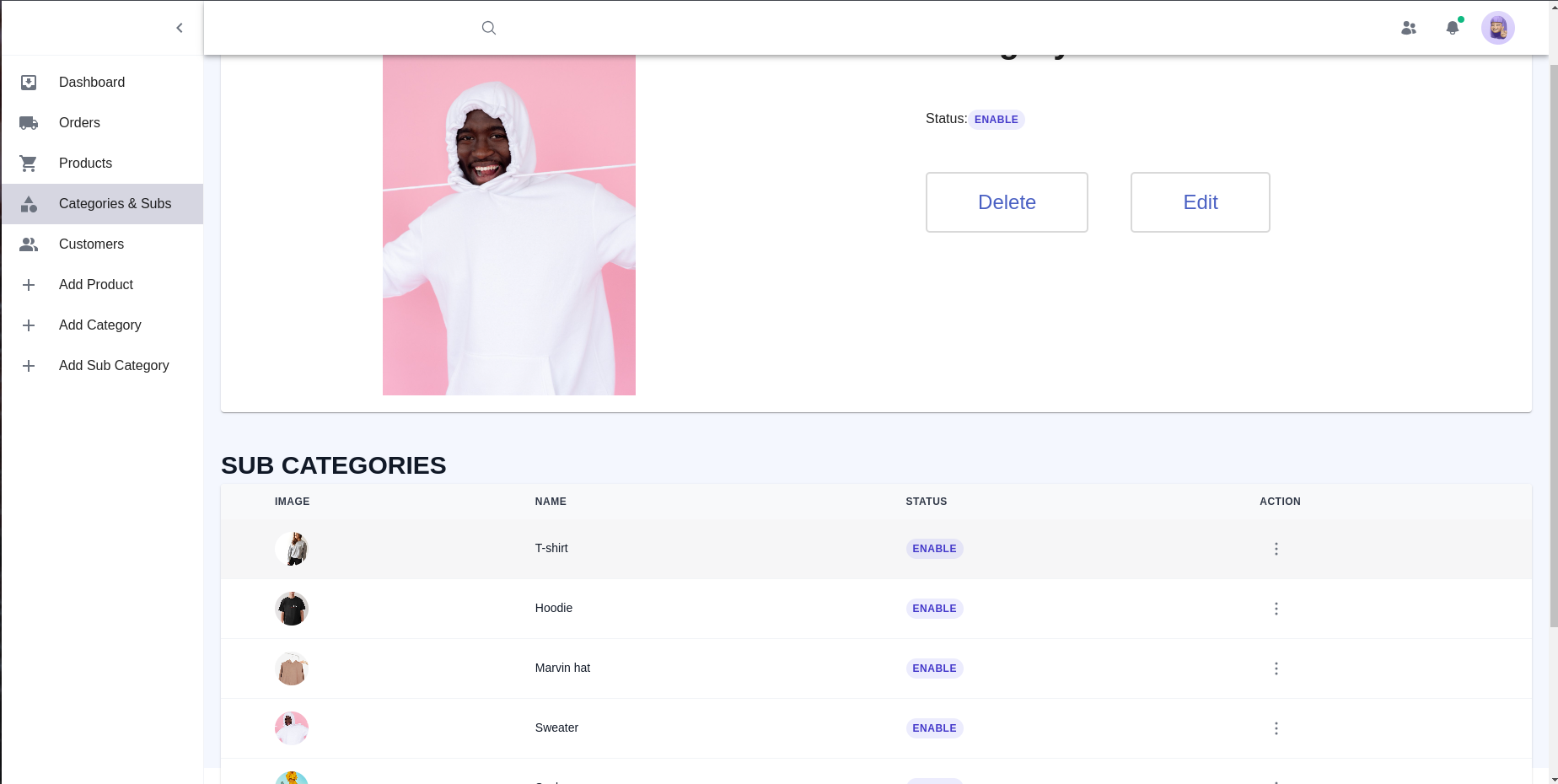The width and height of the screenshot is (1558, 784).
Task: Click the Customers people icon in sidebar
Action: coord(29,244)
